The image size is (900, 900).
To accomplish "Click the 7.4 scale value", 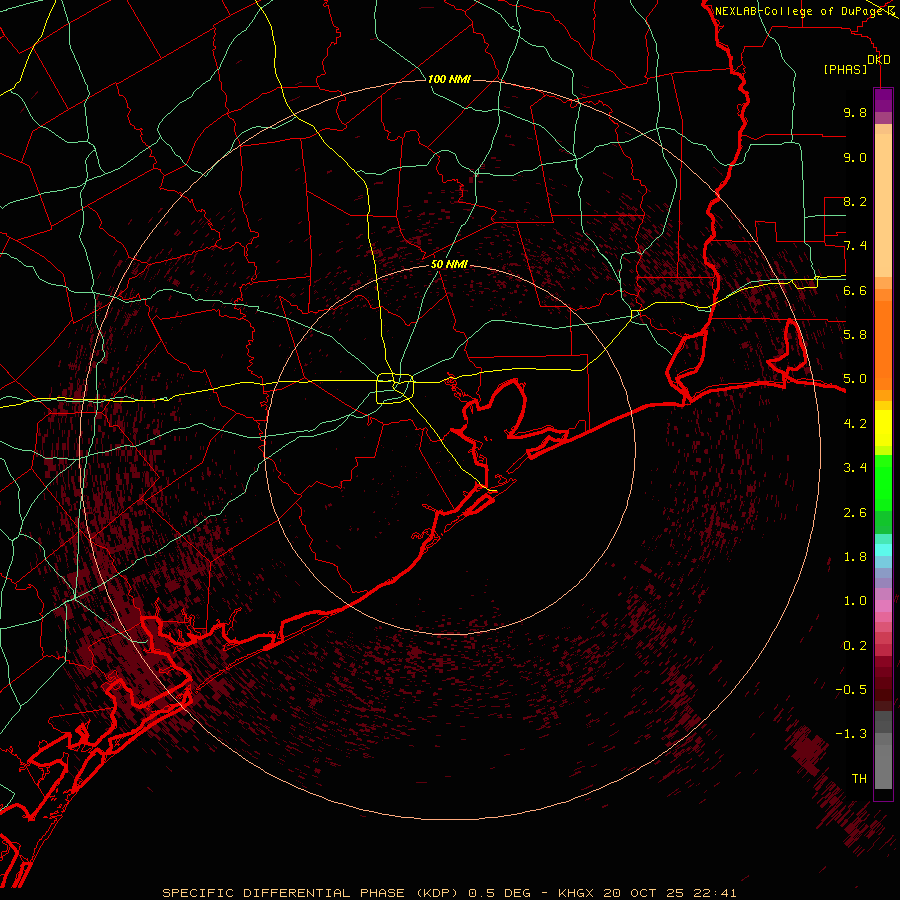I will [x=855, y=246].
